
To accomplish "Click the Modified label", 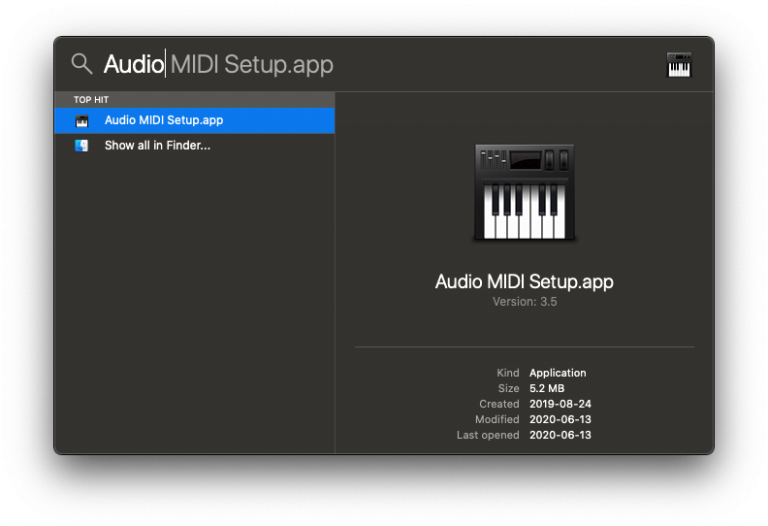I will (x=497, y=420).
